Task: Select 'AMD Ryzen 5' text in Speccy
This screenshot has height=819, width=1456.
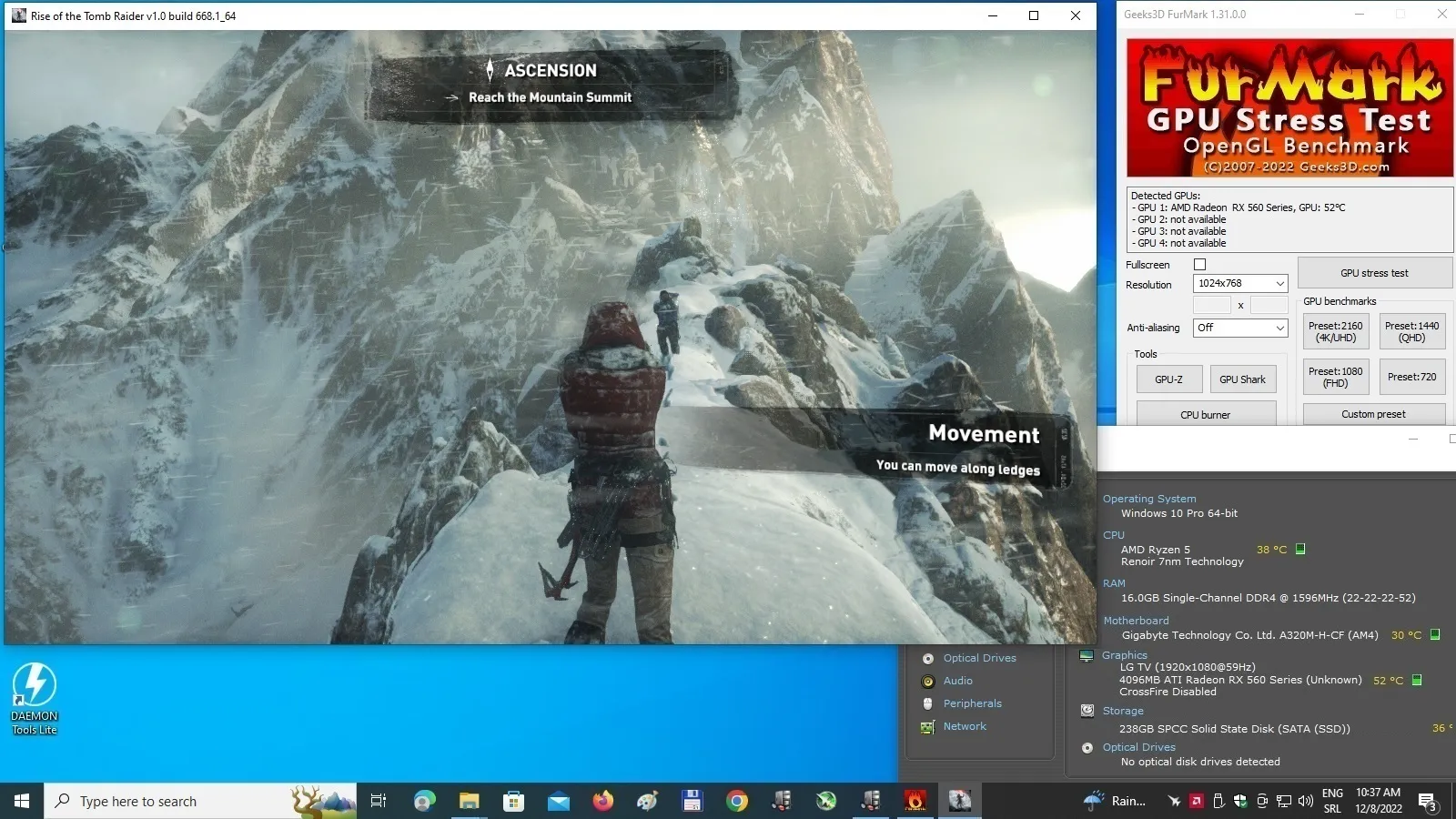Action: 1155,550
